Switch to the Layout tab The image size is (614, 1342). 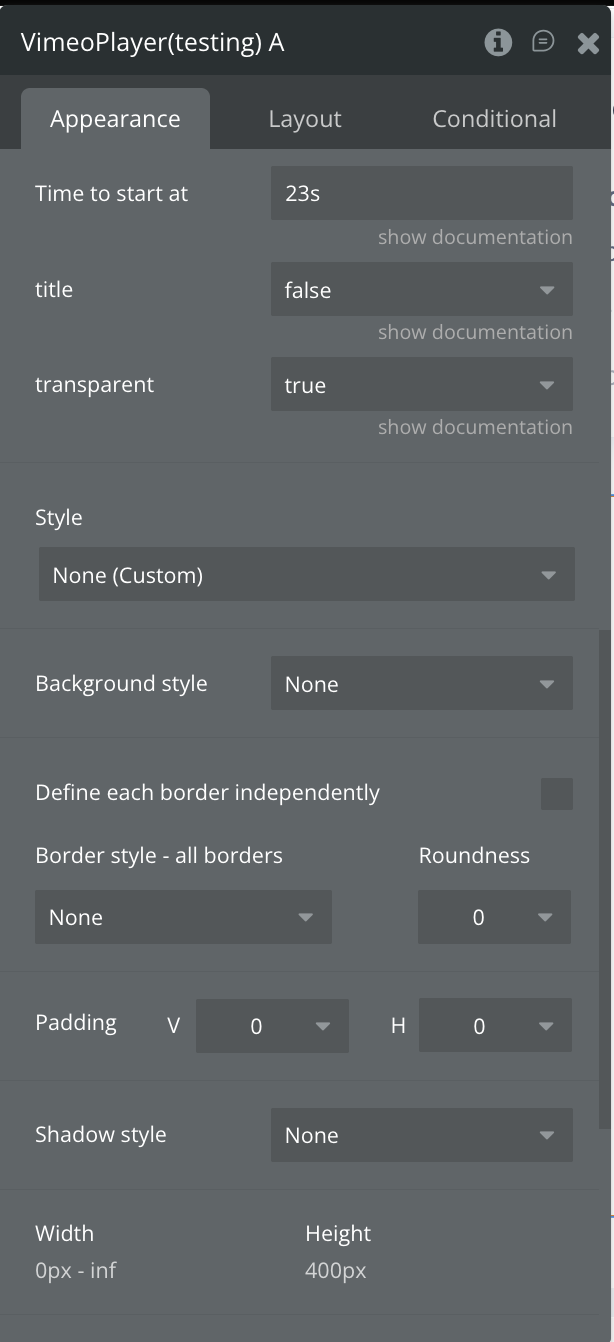tap(305, 119)
